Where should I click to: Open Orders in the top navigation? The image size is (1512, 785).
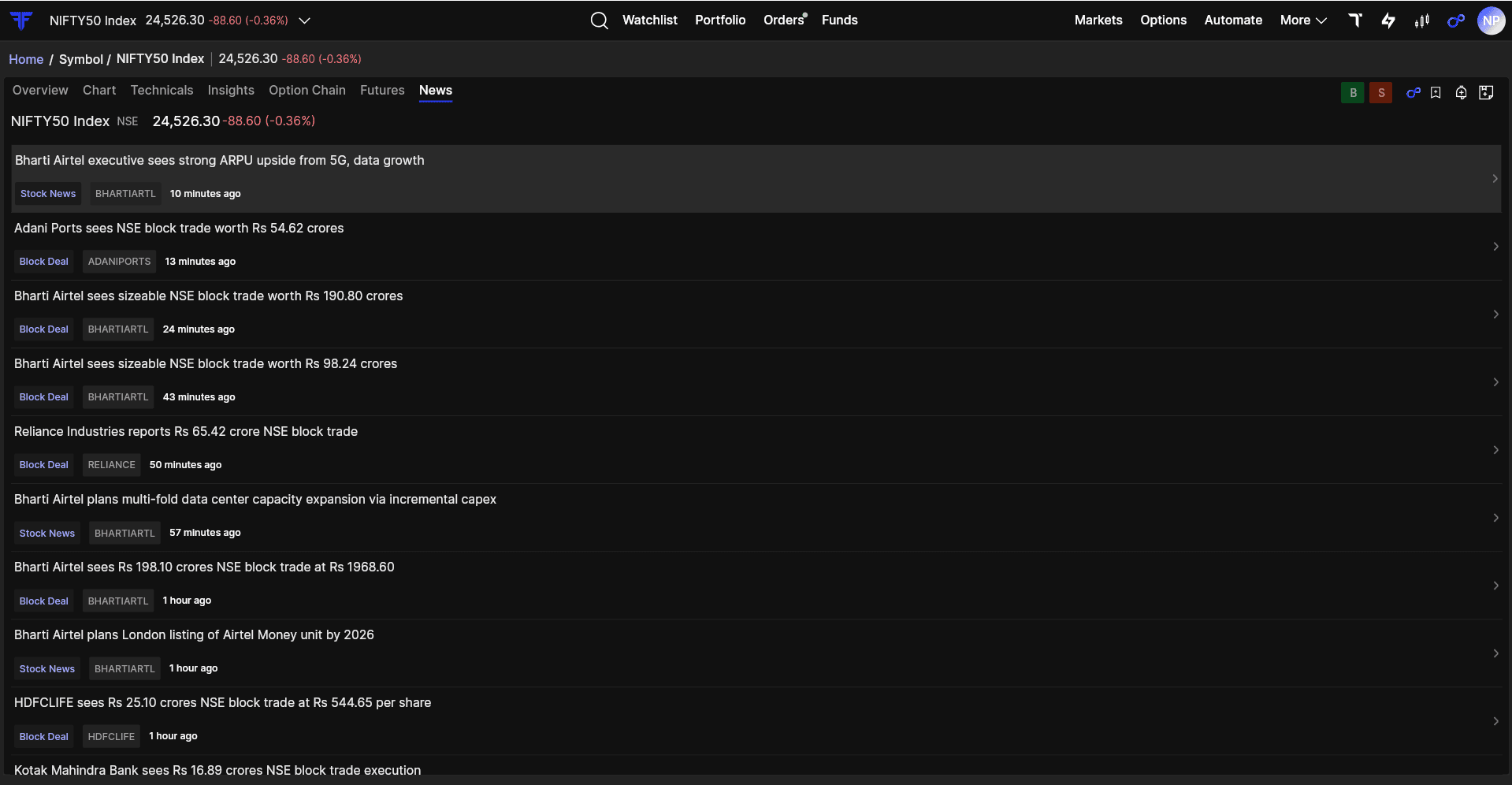tap(784, 20)
